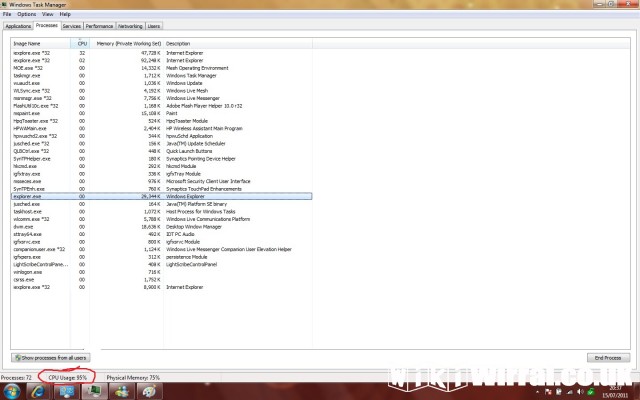
Task: Open Action Center flag in system tray
Action: tap(548, 392)
